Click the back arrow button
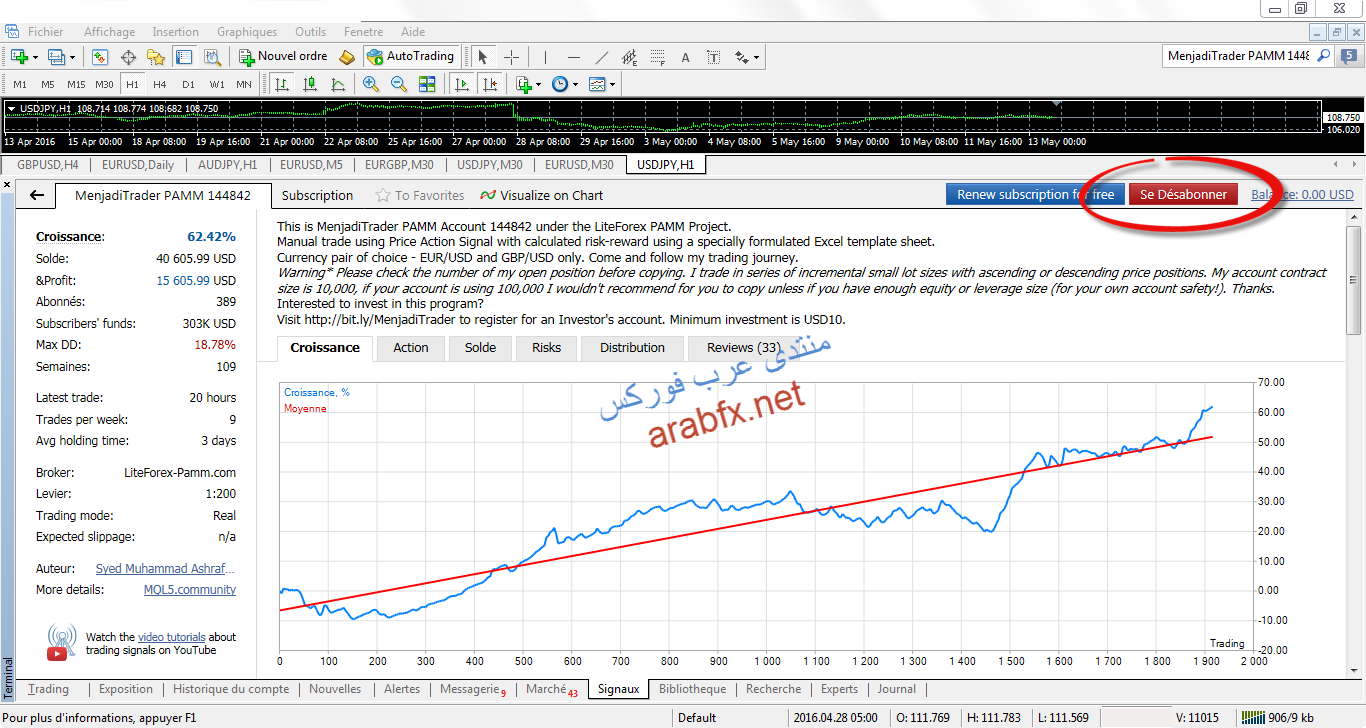The width and height of the screenshot is (1366, 728). pyautogui.click(x=37, y=196)
